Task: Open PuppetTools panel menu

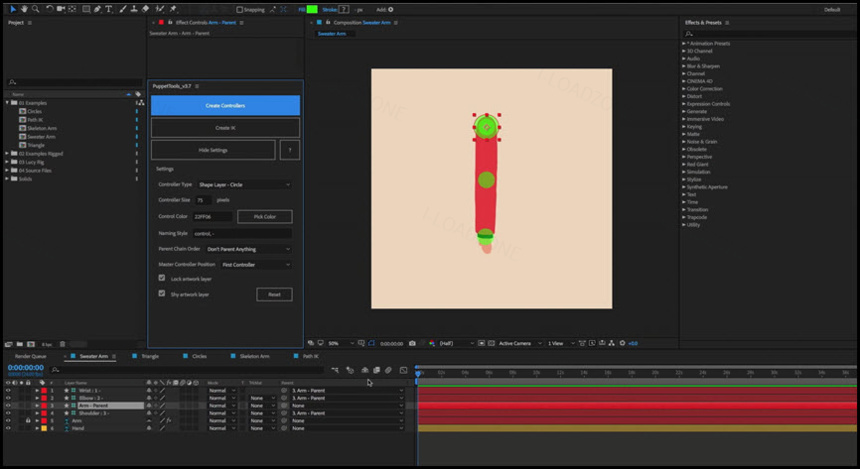Action: (197, 86)
